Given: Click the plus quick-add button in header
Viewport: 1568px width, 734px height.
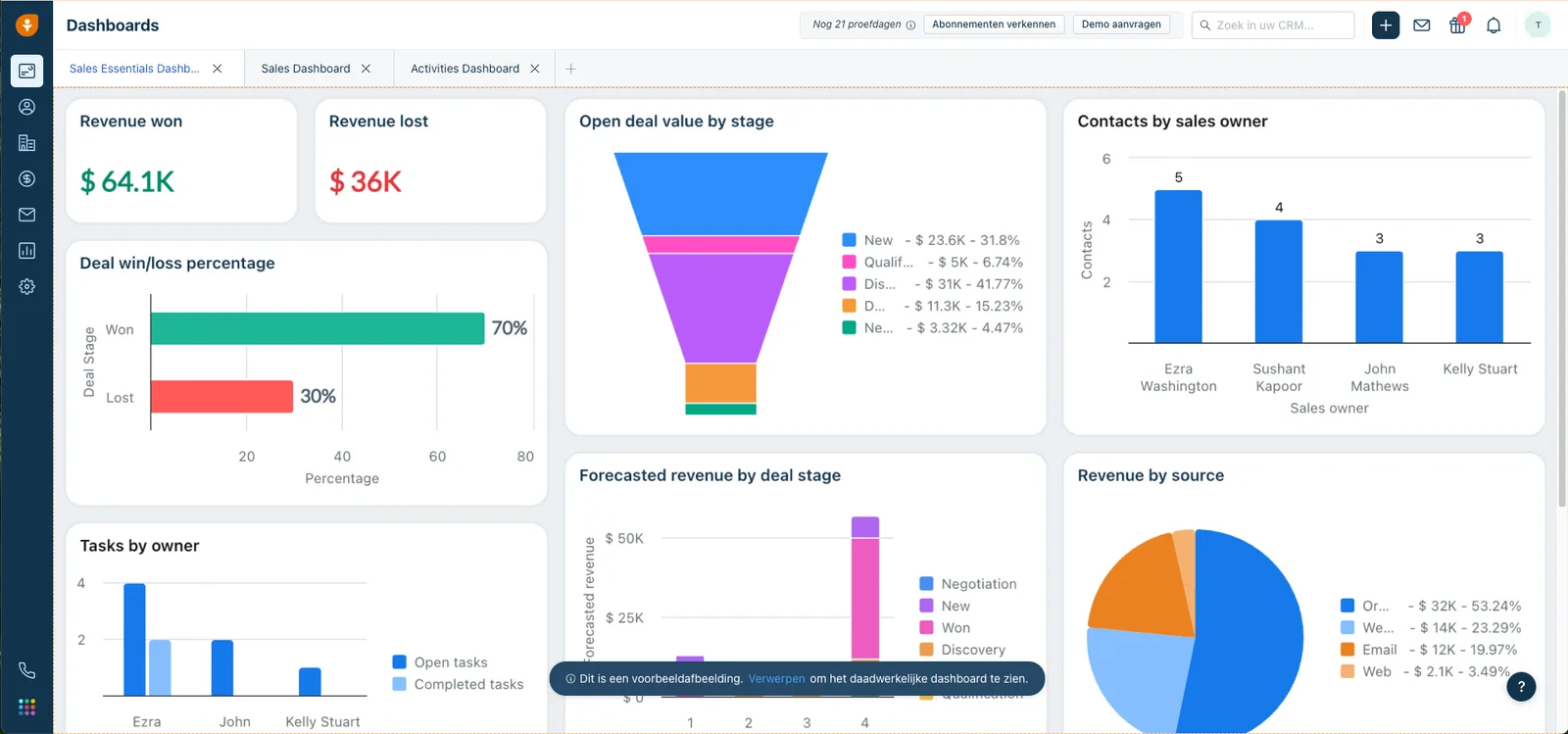Looking at the screenshot, I should point(1386,25).
